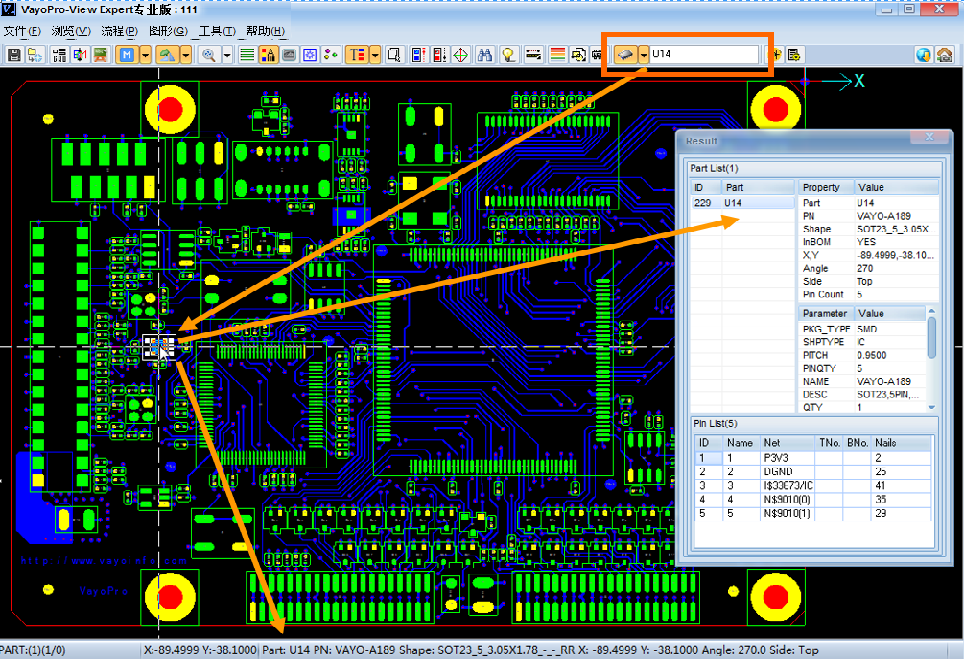The height and width of the screenshot is (660, 965).
Task: Open dropdown arrow beside the T button
Action: point(375,55)
